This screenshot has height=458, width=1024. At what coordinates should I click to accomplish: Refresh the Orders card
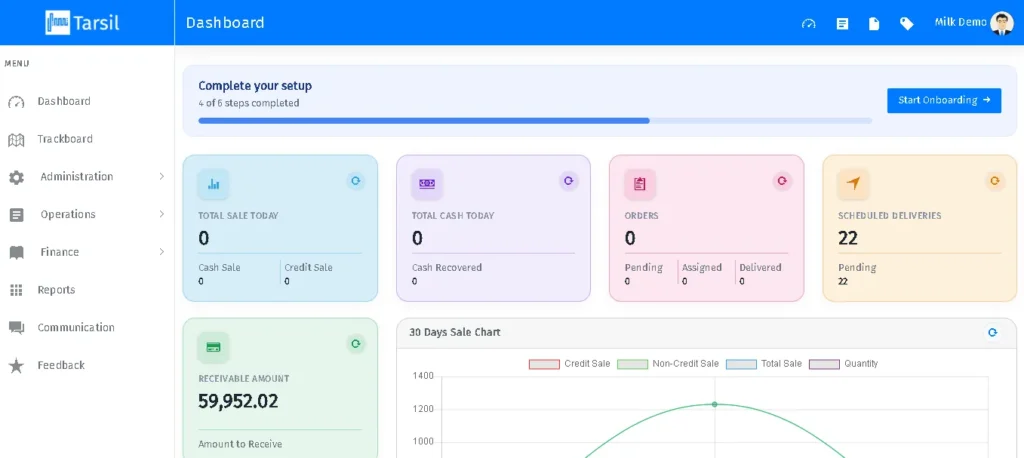(782, 181)
